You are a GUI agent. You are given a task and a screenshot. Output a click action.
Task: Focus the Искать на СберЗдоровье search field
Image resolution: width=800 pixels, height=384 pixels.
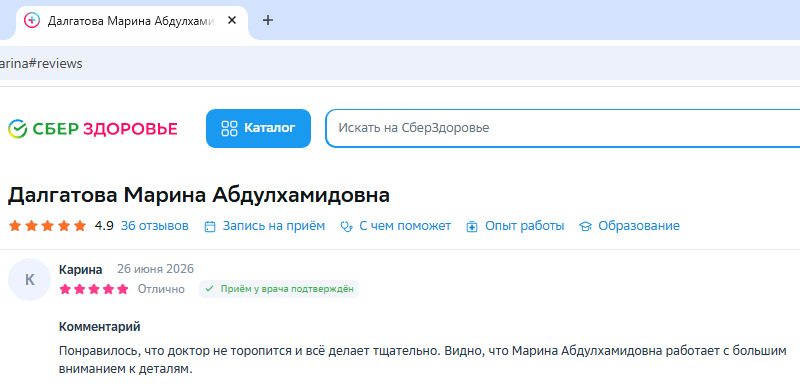pos(562,128)
